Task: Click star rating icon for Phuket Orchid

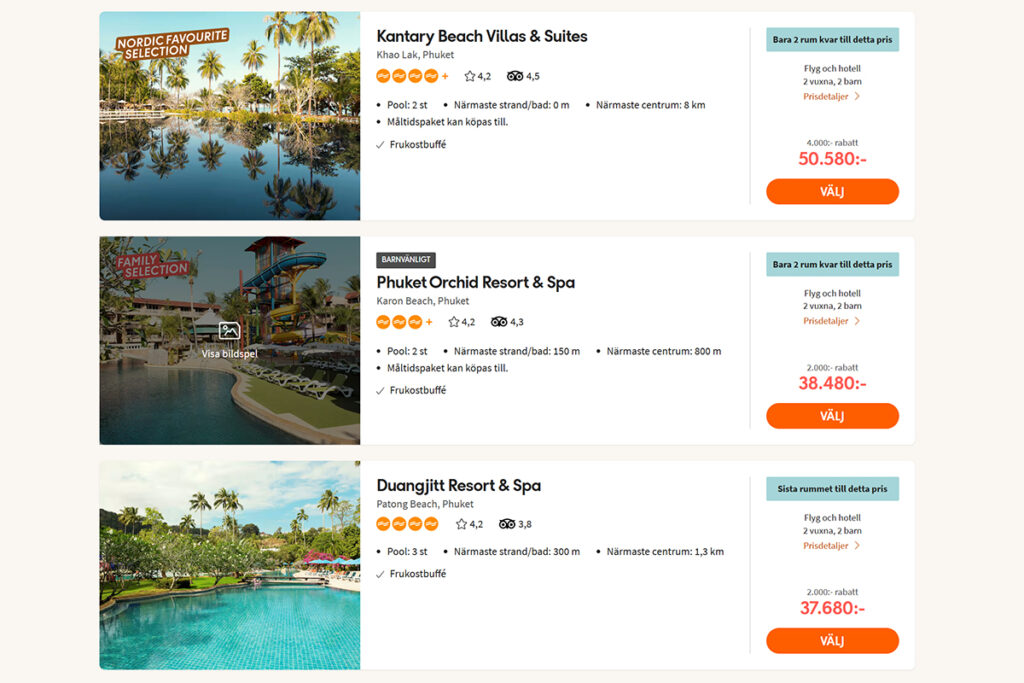Action: [x=454, y=322]
